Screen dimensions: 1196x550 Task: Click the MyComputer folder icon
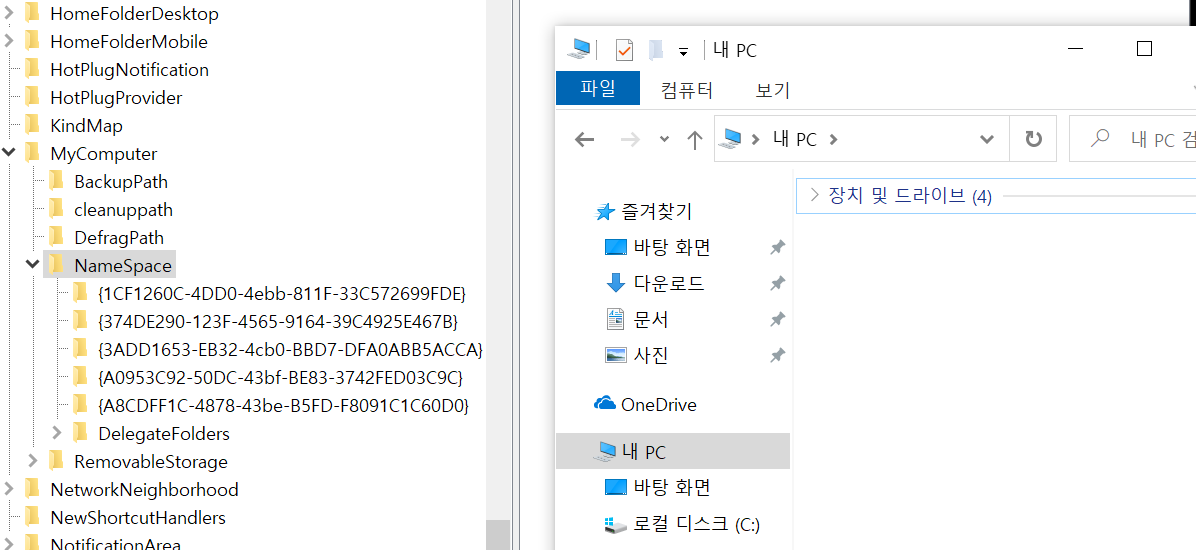point(32,153)
